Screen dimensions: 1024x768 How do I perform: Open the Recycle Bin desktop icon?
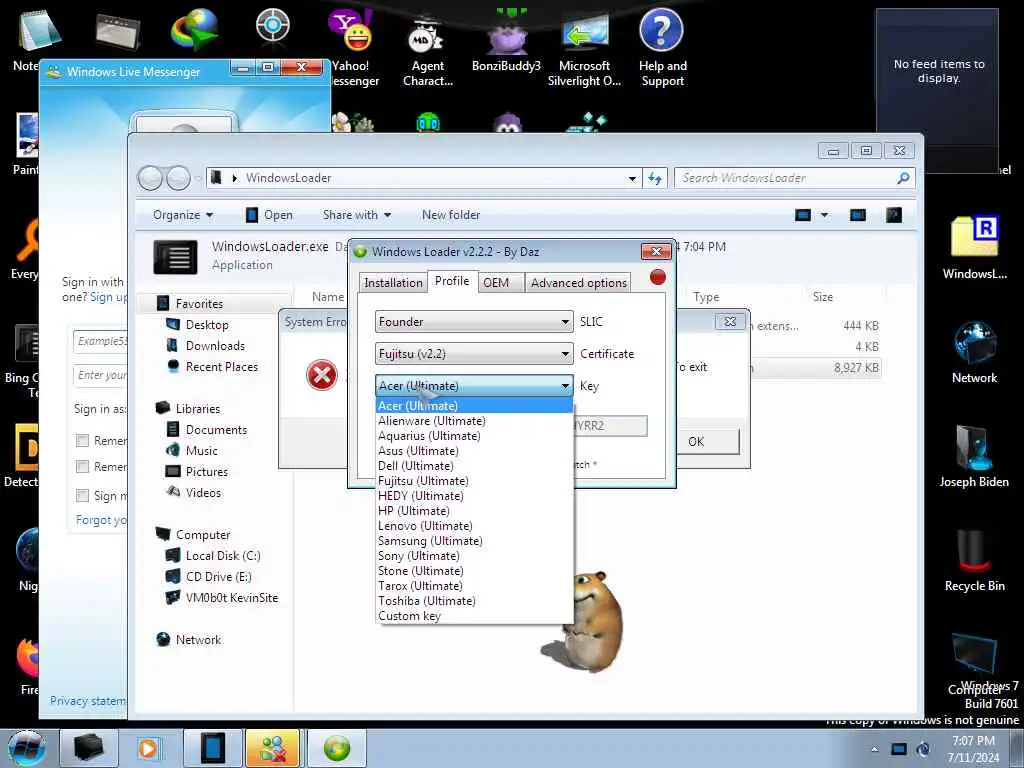coord(974,562)
